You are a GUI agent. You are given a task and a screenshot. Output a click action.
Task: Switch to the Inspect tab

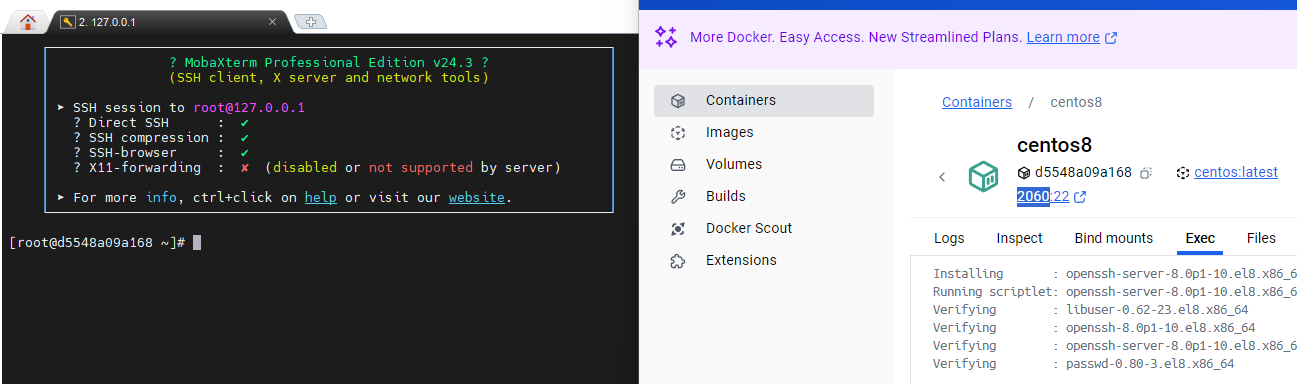point(1019,238)
